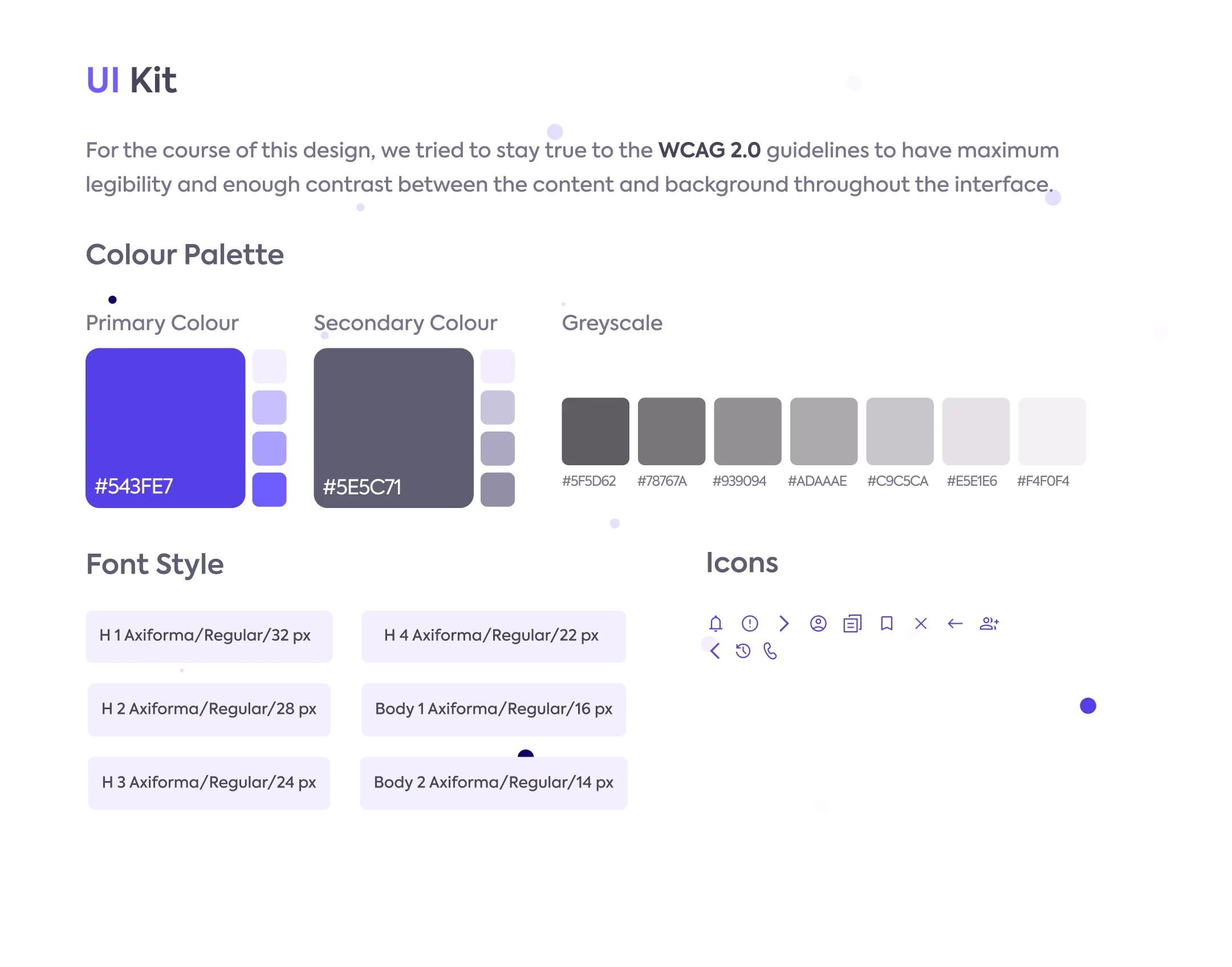
Task: Click the phone call icon
Action: [x=770, y=651]
